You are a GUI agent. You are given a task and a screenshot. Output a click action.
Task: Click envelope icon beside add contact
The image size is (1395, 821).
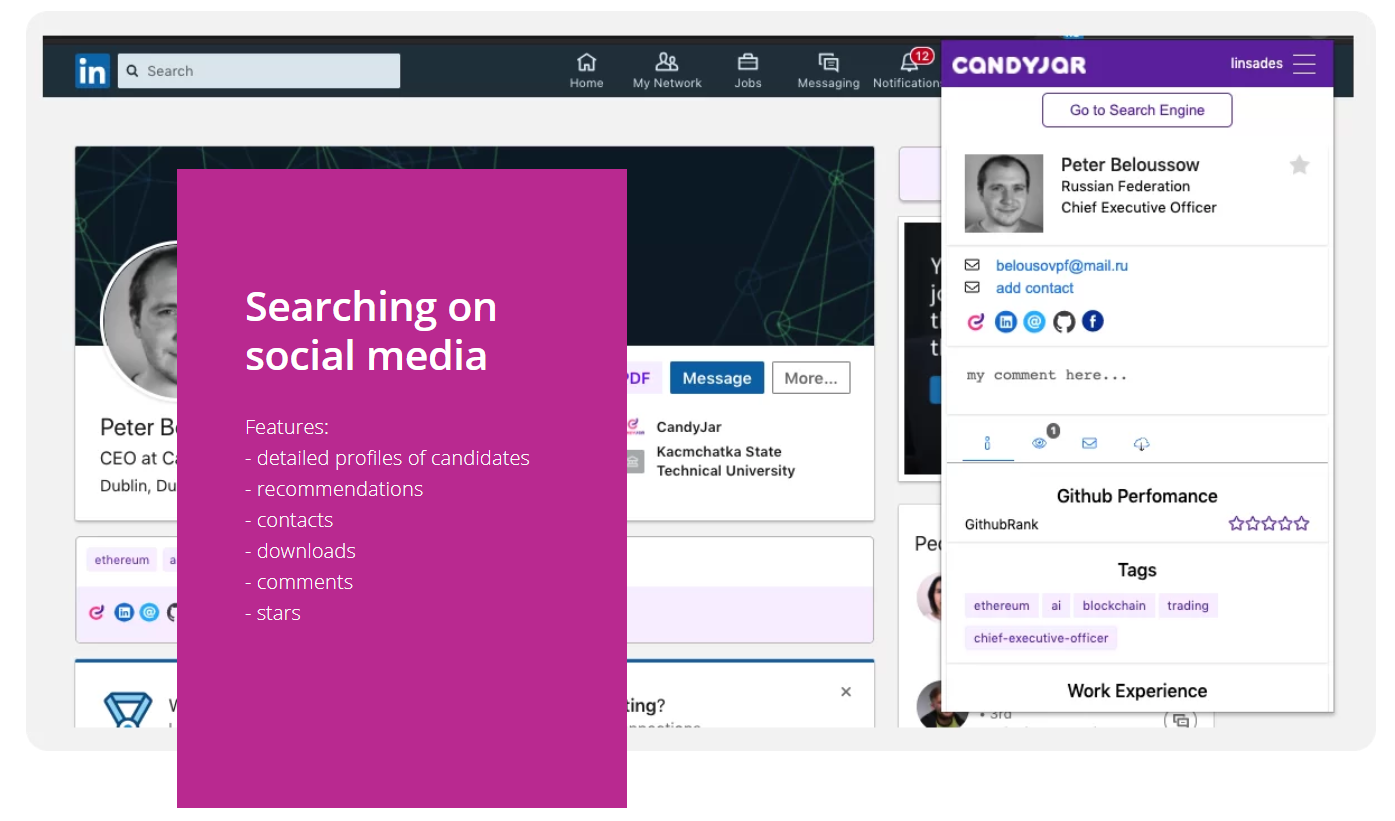[x=972, y=287]
